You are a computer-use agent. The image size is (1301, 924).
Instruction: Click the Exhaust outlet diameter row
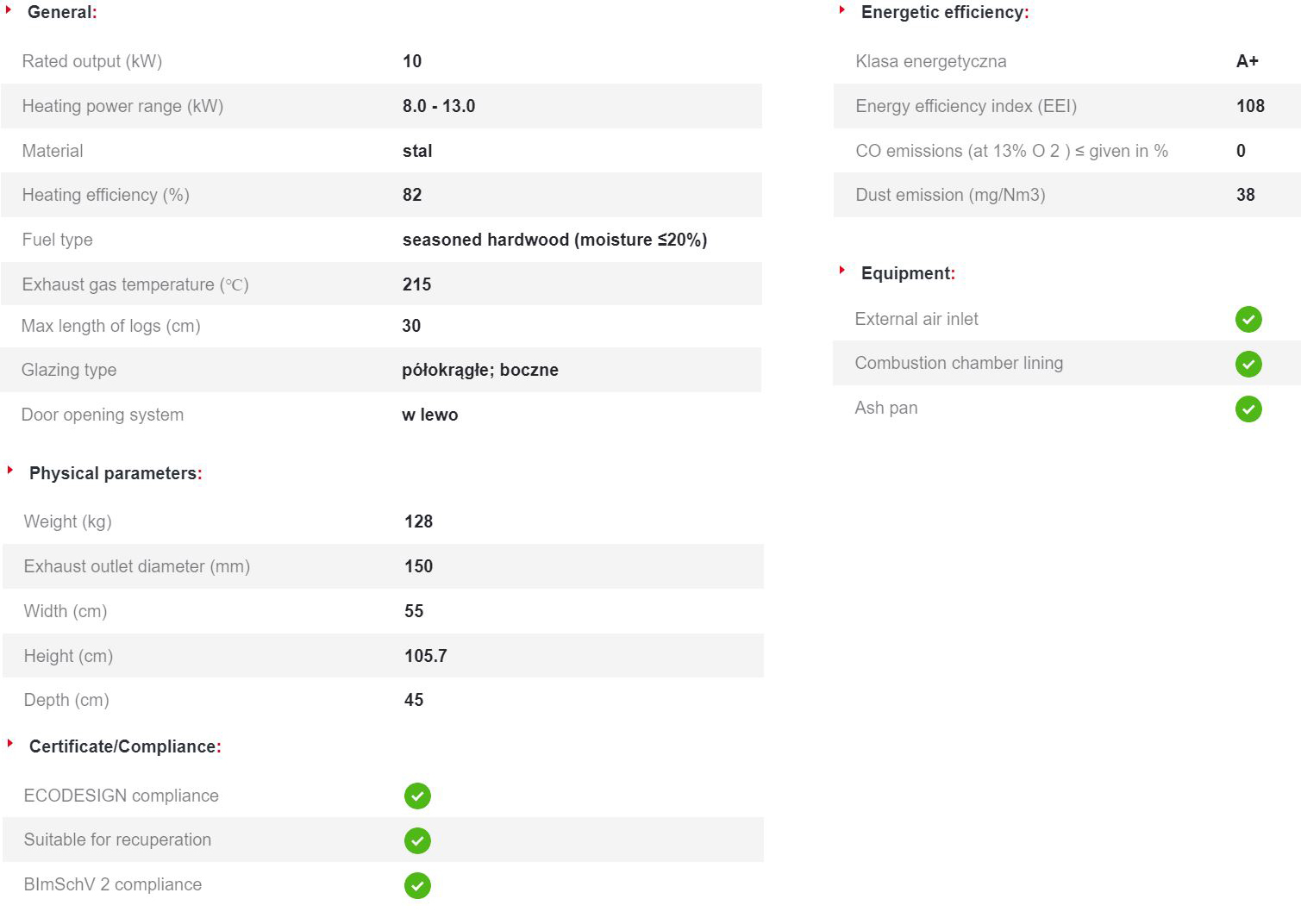tap(383, 566)
